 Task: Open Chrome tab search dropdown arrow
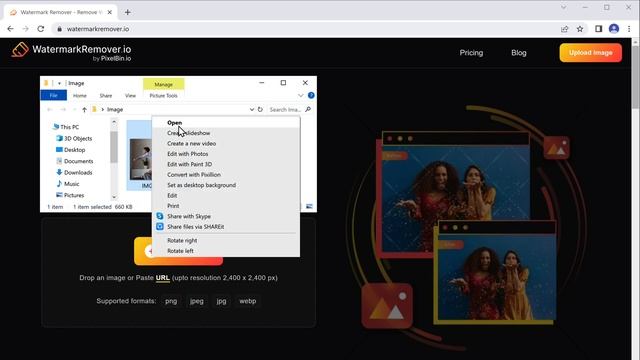(x=563, y=7)
